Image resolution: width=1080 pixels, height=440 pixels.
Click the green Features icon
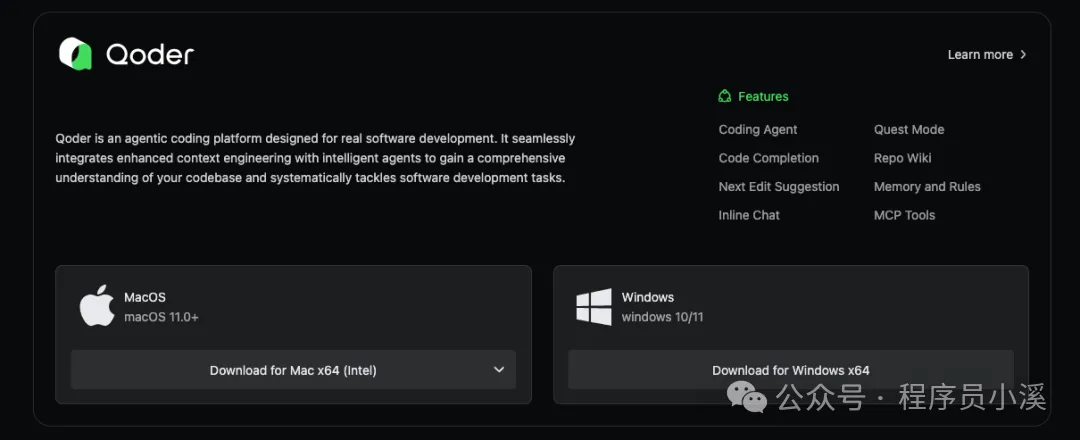tap(725, 96)
